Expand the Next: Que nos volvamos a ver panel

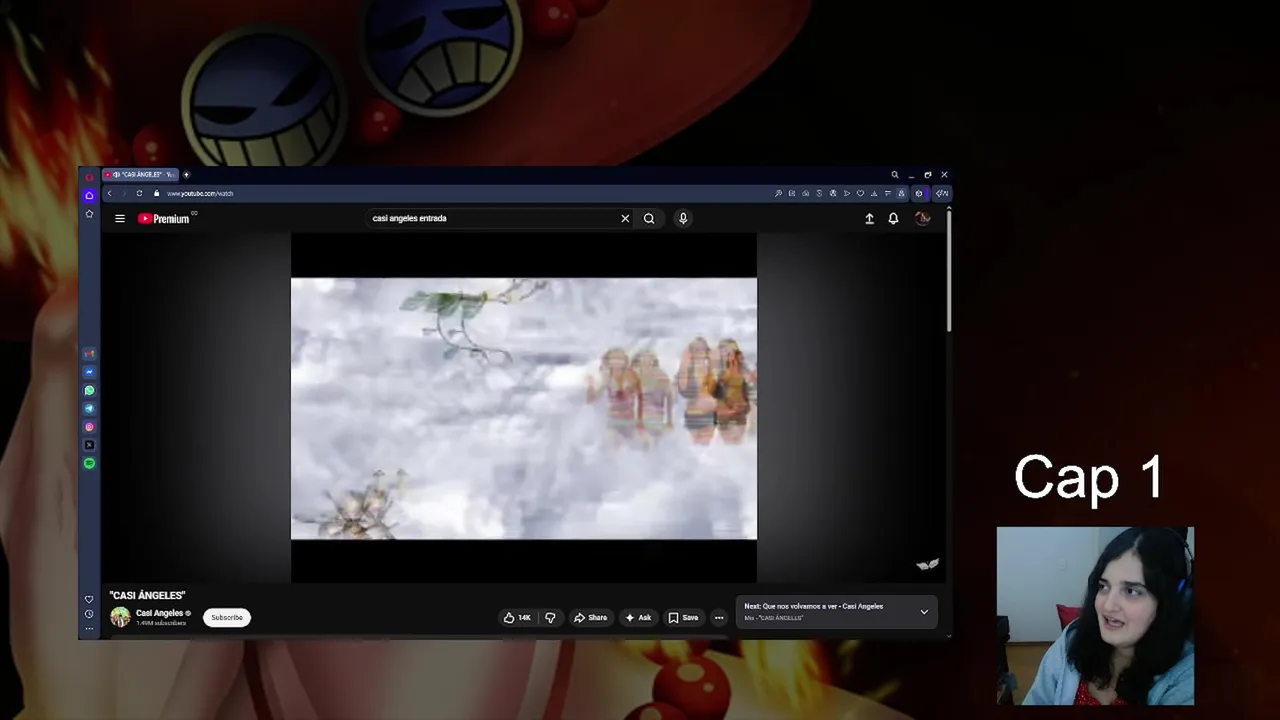pyautogui.click(x=924, y=611)
